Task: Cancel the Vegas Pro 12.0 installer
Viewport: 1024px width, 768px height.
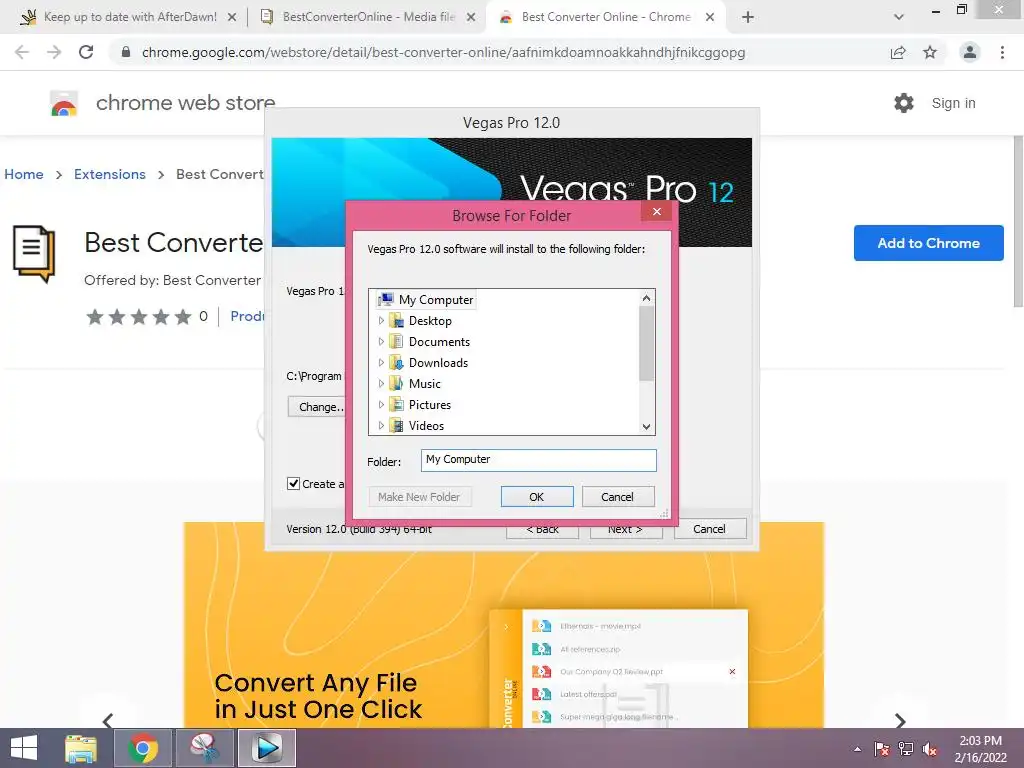Action: (x=709, y=529)
